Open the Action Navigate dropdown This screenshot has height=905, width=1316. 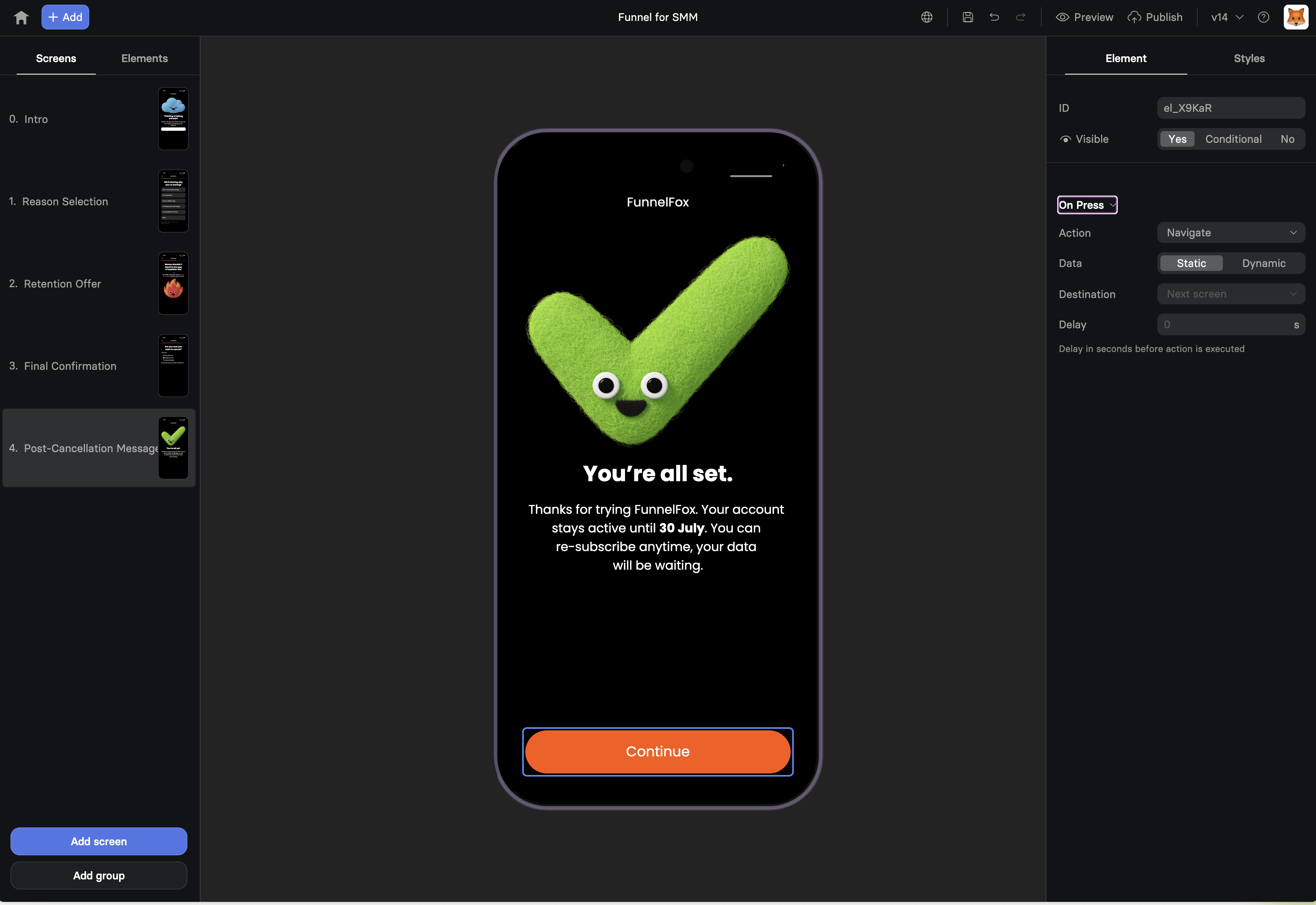(1231, 232)
